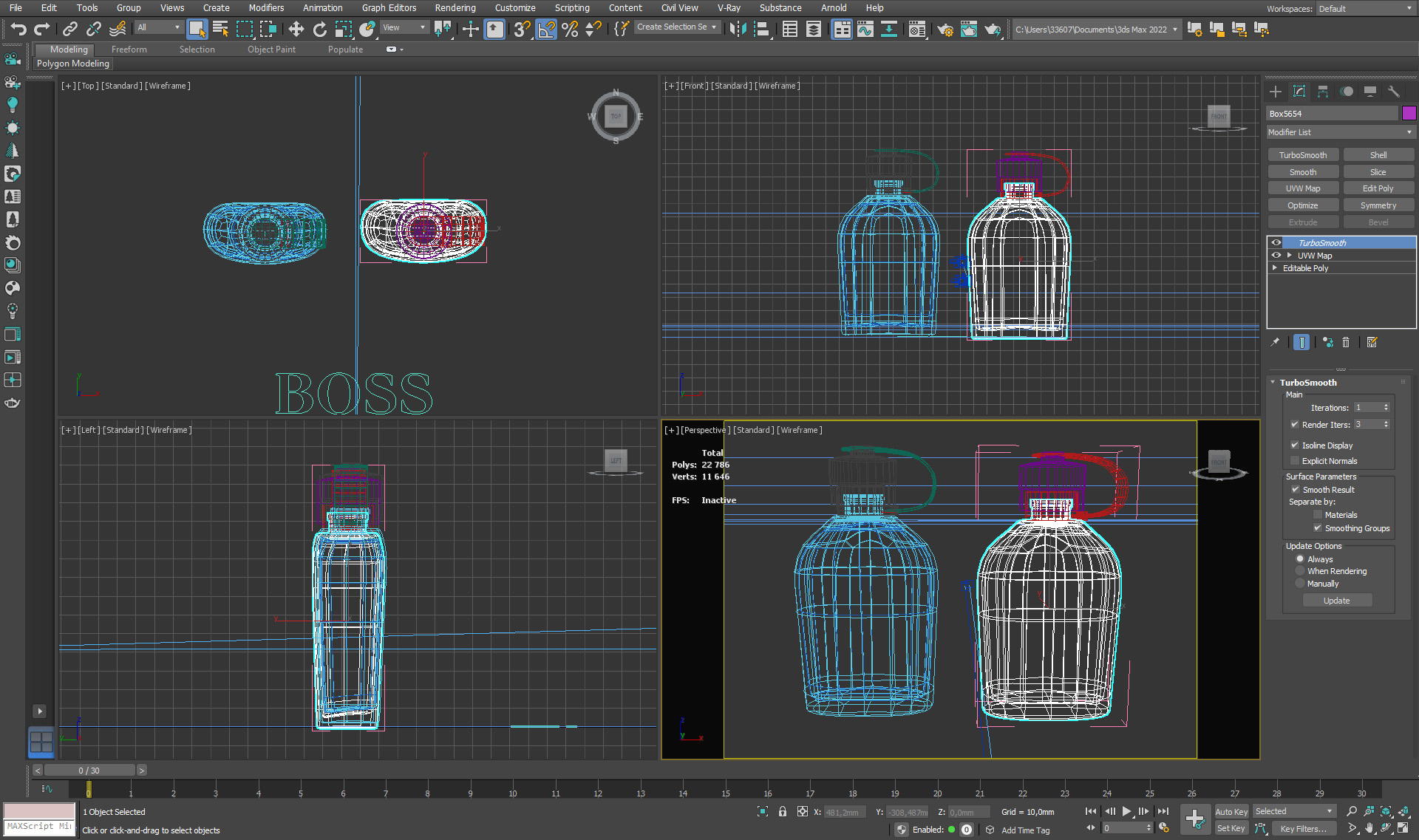
Task: Open the Create command panel tab
Action: click(x=1276, y=92)
